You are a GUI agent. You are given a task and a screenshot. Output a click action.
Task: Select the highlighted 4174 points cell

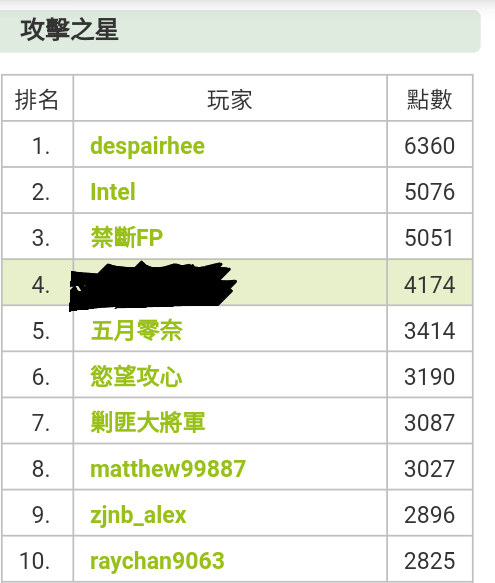[x=430, y=285]
